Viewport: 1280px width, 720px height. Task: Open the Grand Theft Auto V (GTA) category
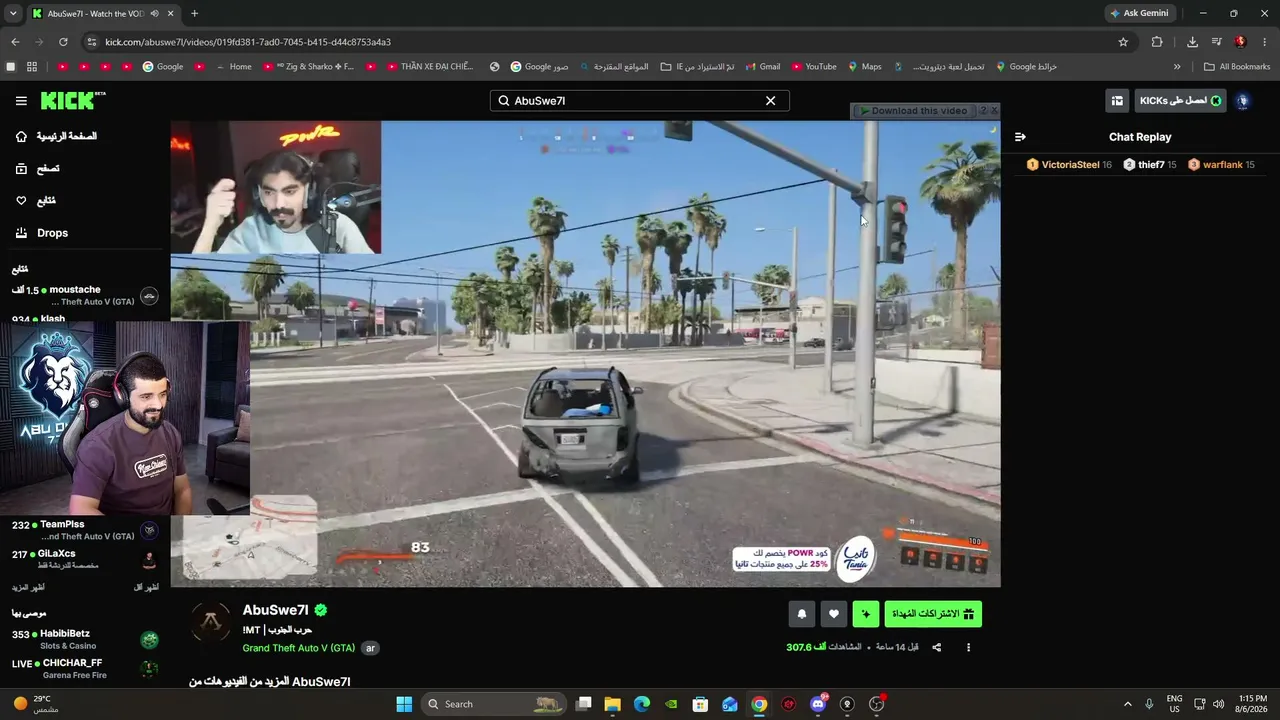pyautogui.click(x=298, y=648)
